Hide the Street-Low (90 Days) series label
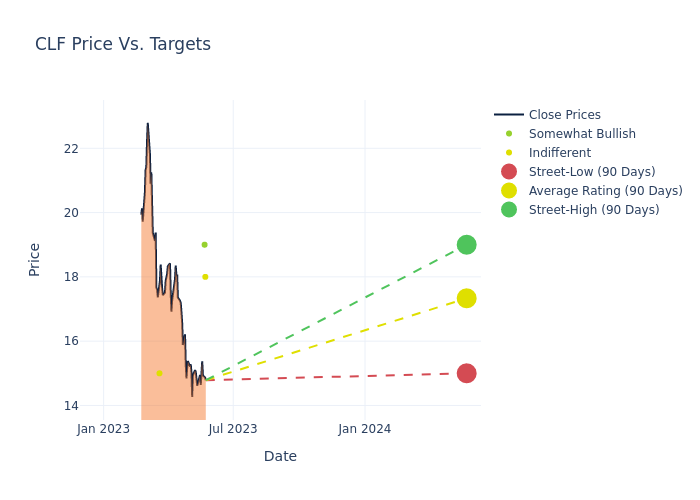The width and height of the screenshot is (700, 500). [592, 172]
